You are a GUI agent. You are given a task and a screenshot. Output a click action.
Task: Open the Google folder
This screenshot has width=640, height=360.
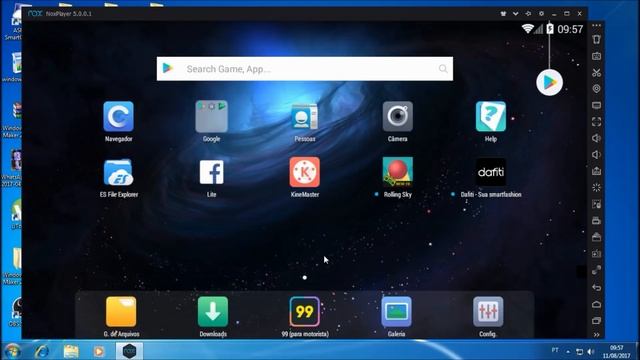(x=211, y=117)
